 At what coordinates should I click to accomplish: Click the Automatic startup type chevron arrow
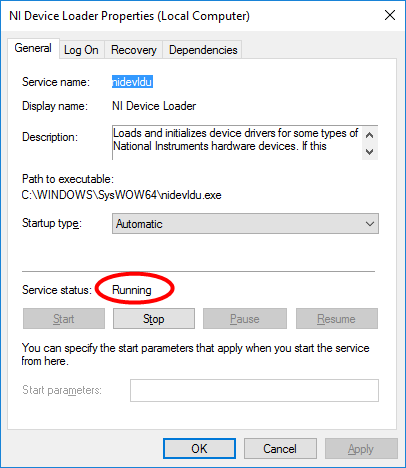coord(370,224)
